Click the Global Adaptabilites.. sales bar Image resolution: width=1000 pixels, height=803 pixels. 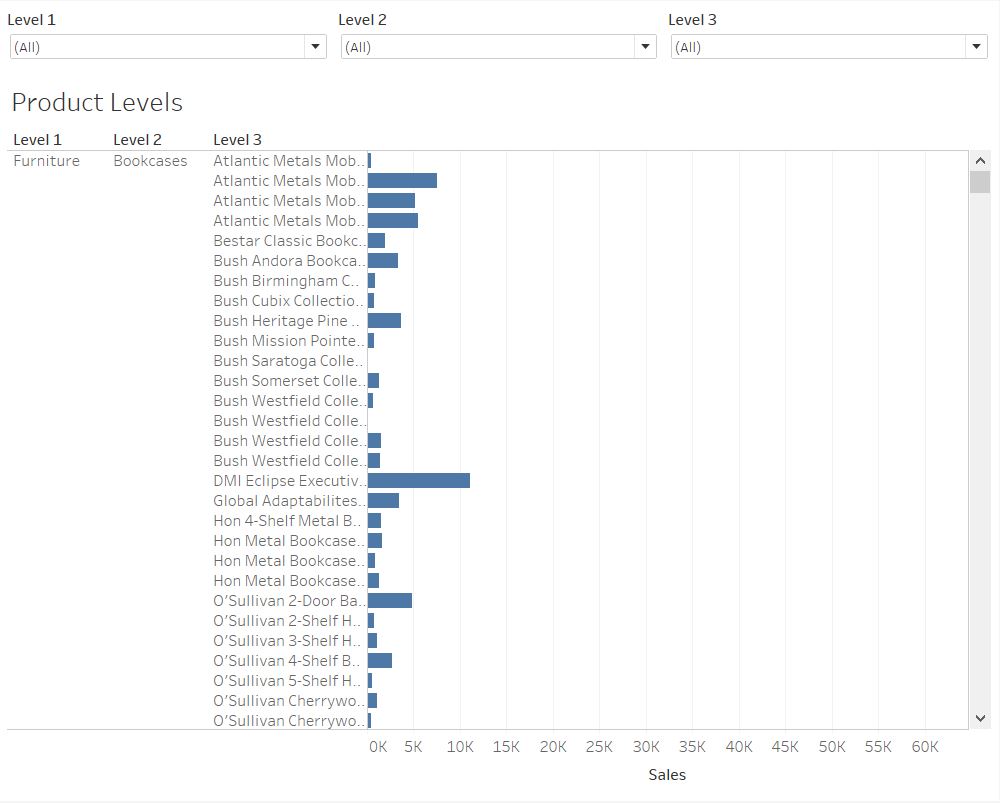point(383,501)
